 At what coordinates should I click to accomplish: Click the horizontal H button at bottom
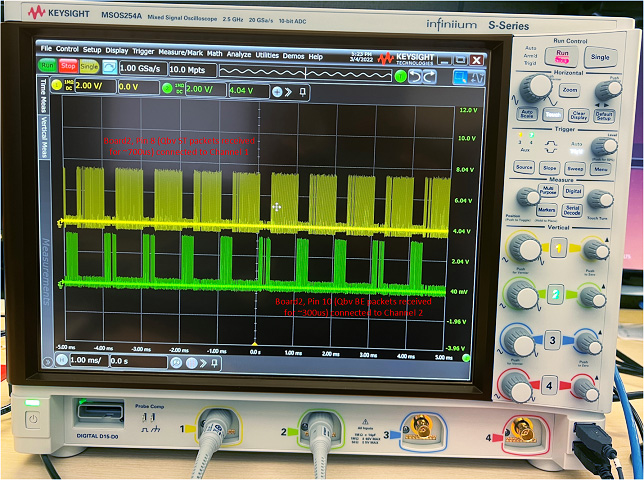pos(61,360)
